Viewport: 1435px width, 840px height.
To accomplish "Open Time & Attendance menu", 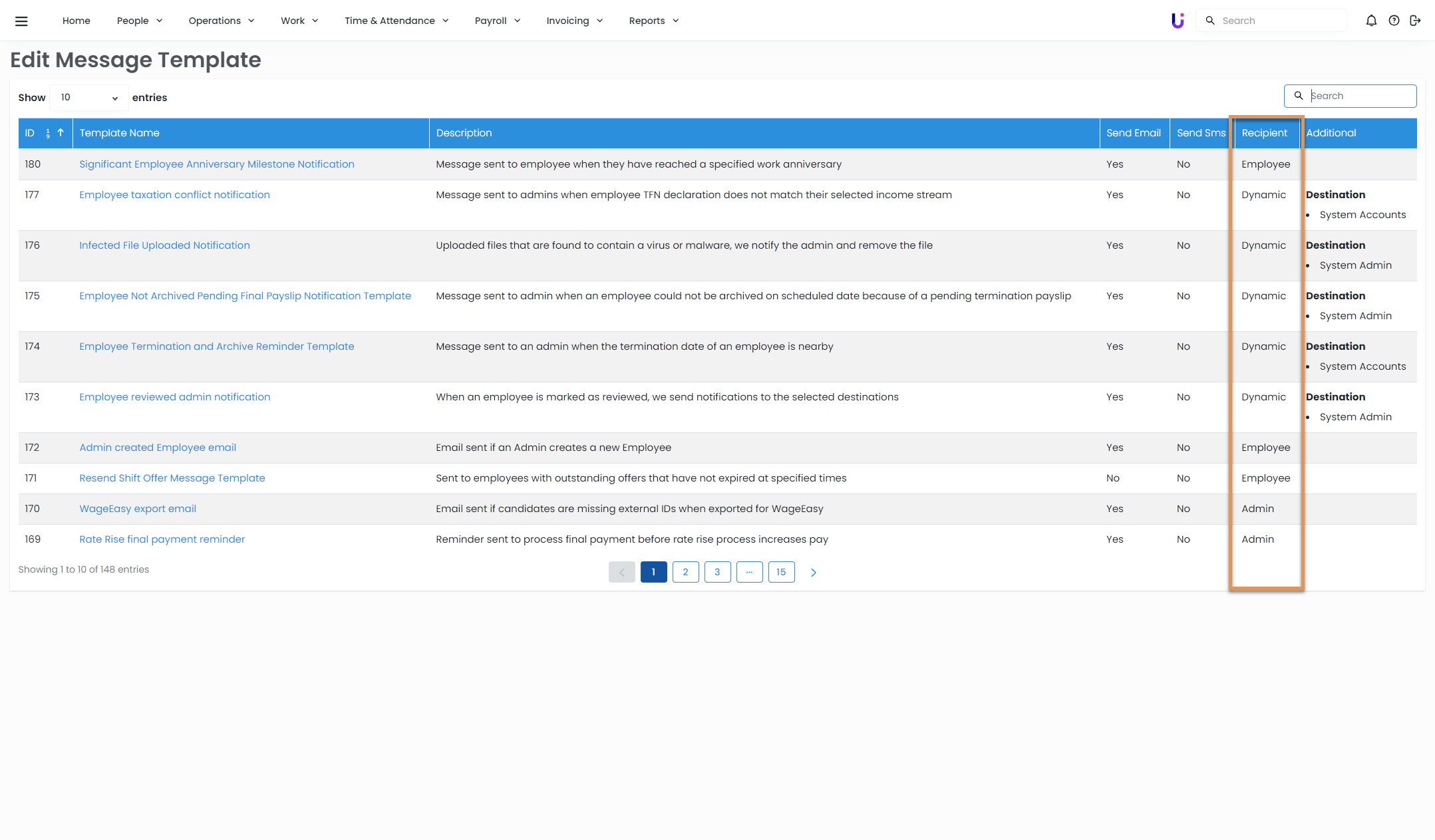I will pyautogui.click(x=397, y=21).
